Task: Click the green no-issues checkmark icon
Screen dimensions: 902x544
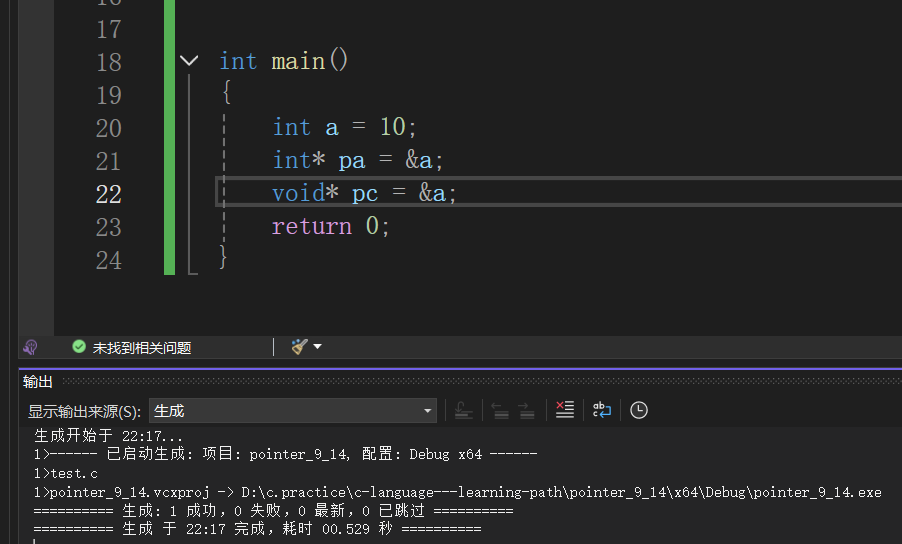Action: [79, 347]
